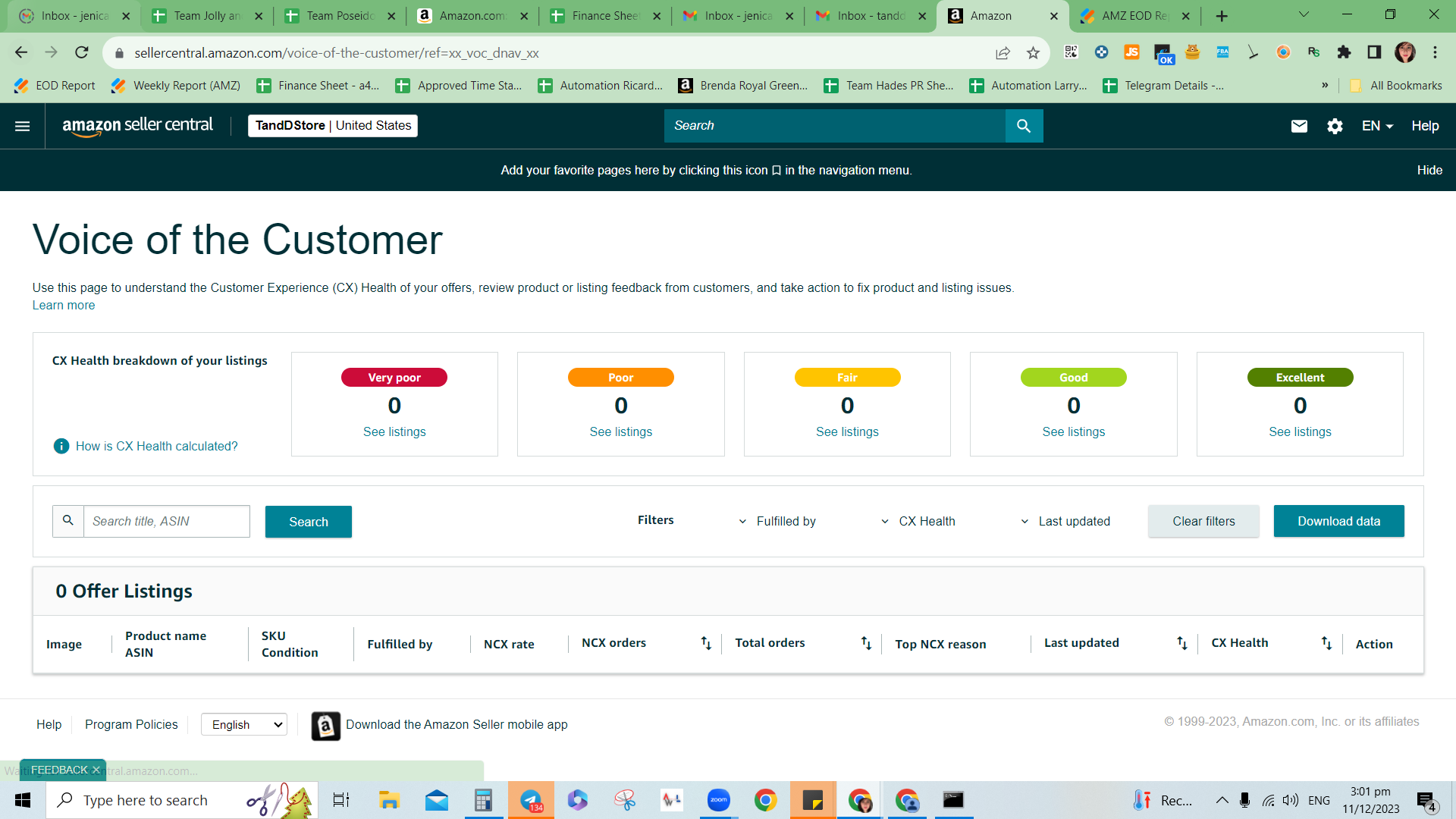Click the Amazon Seller mobile app icon

tap(326, 726)
